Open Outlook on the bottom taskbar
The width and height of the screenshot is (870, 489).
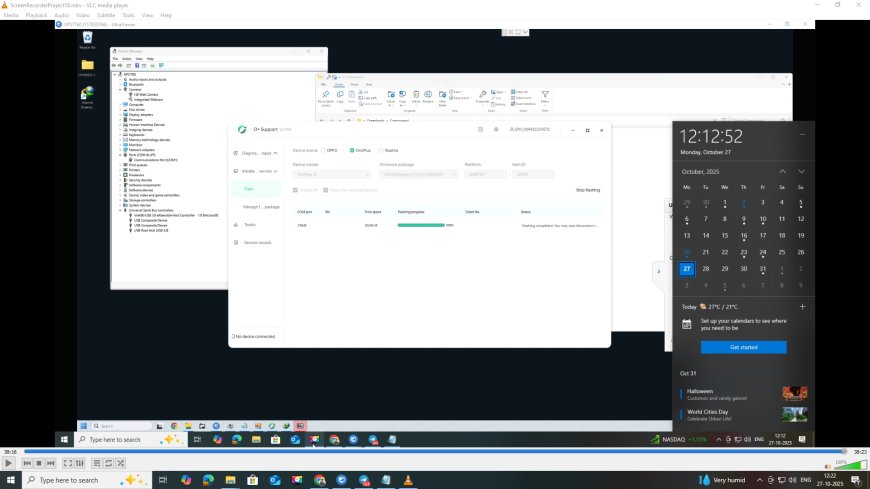click(x=275, y=480)
